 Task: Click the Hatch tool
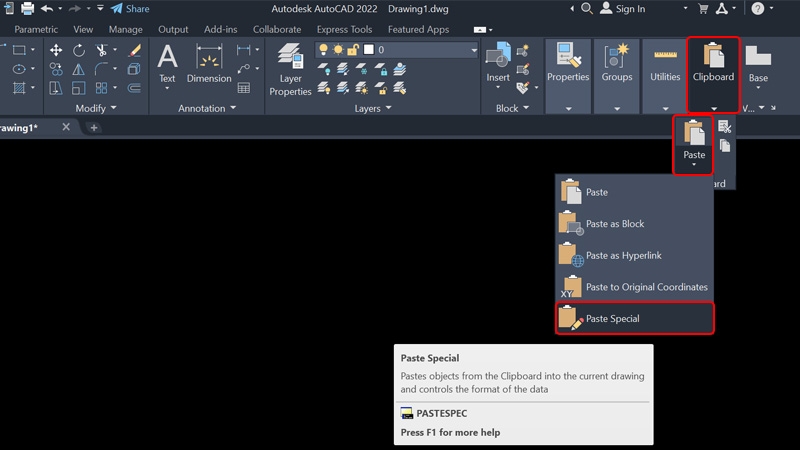pyautogui.click(x=19, y=88)
